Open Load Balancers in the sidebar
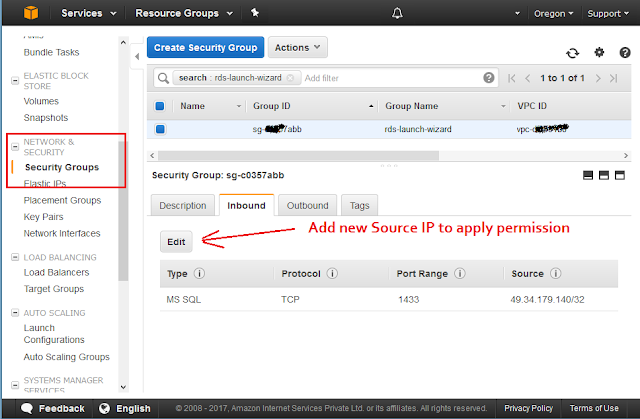 pos(56,272)
